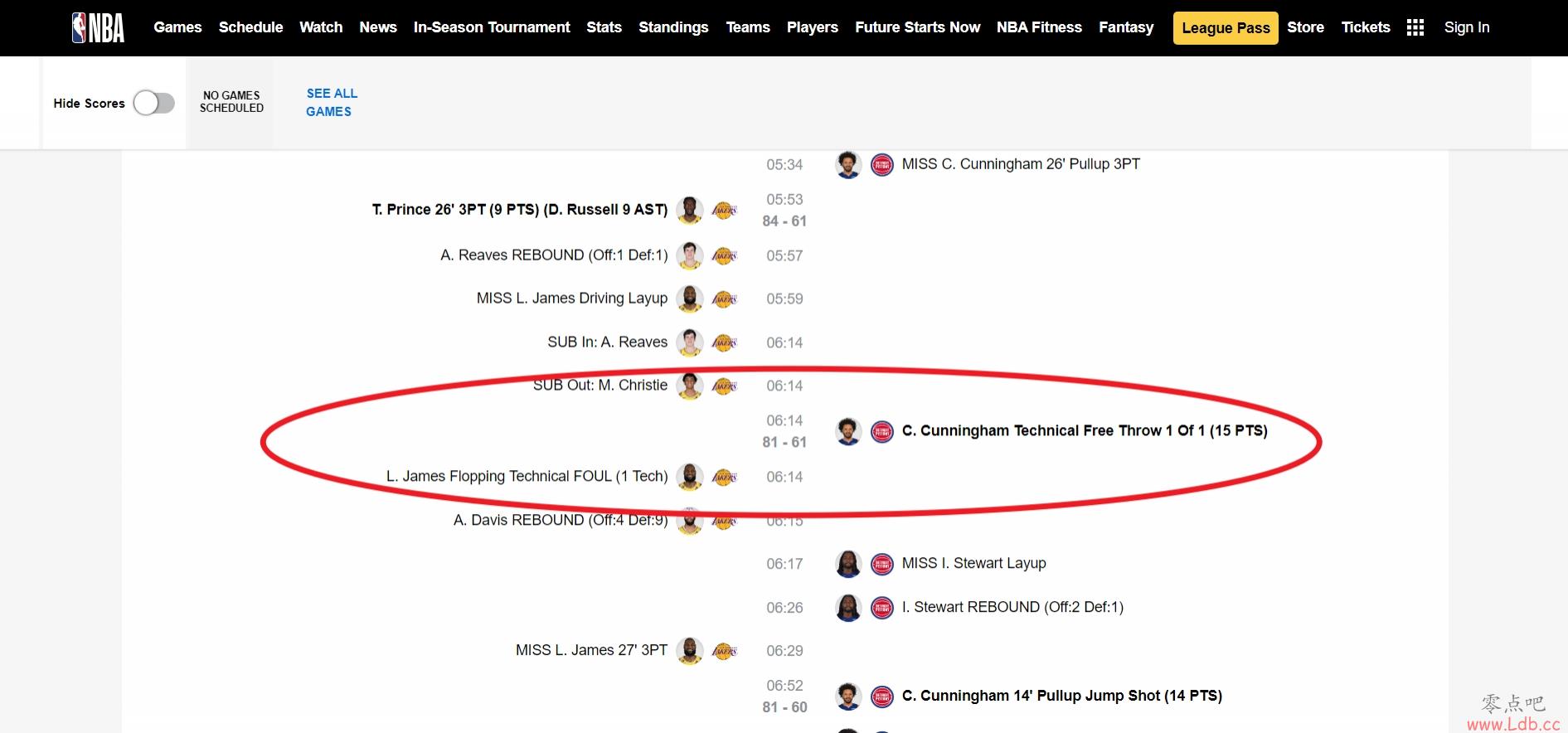Click L. James headshot on Flopping Technical row
Screen dimensions: 1568x733
click(690, 477)
